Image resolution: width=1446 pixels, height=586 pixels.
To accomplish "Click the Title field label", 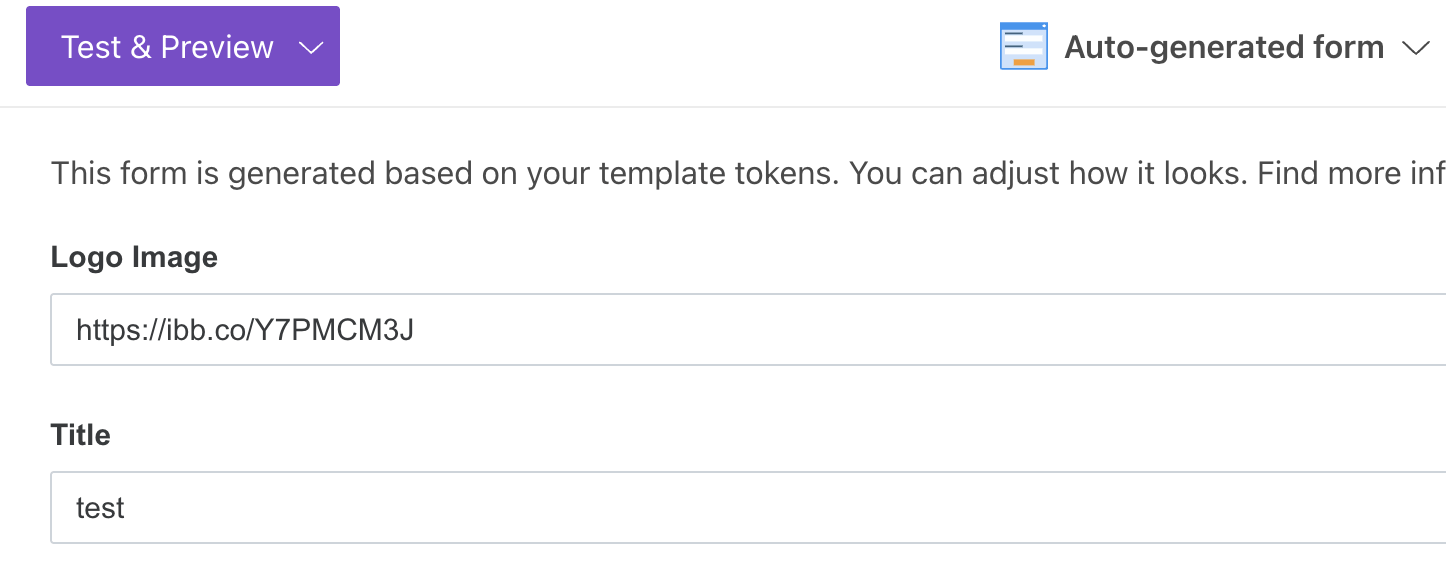I will [81, 436].
